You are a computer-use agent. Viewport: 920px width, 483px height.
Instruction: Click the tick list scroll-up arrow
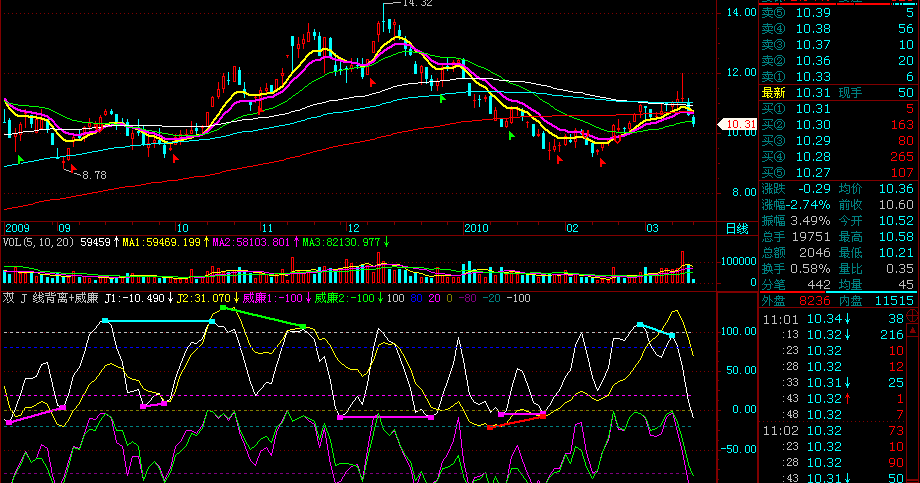(x=914, y=331)
